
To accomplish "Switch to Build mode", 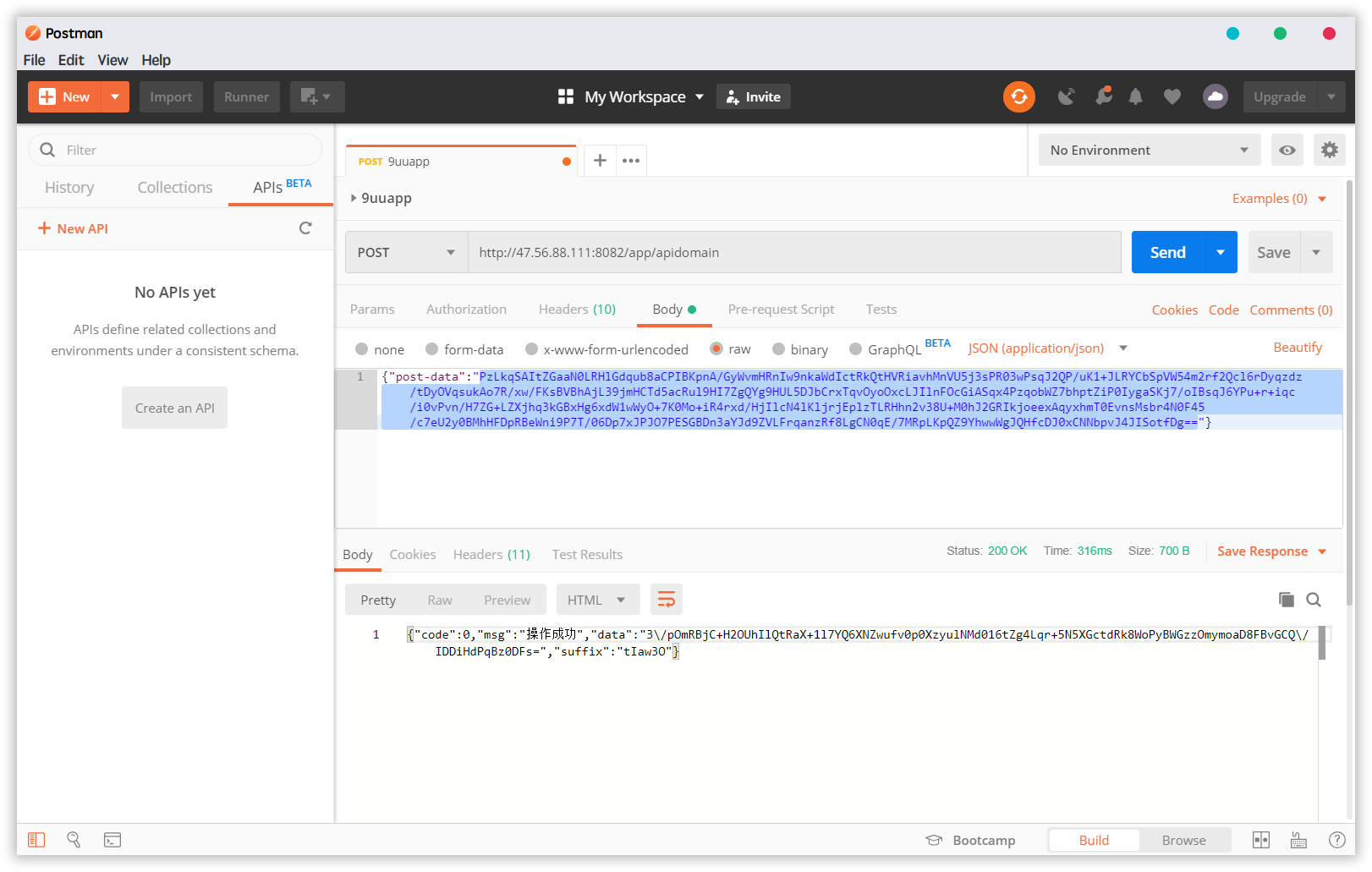I will [1094, 840].
